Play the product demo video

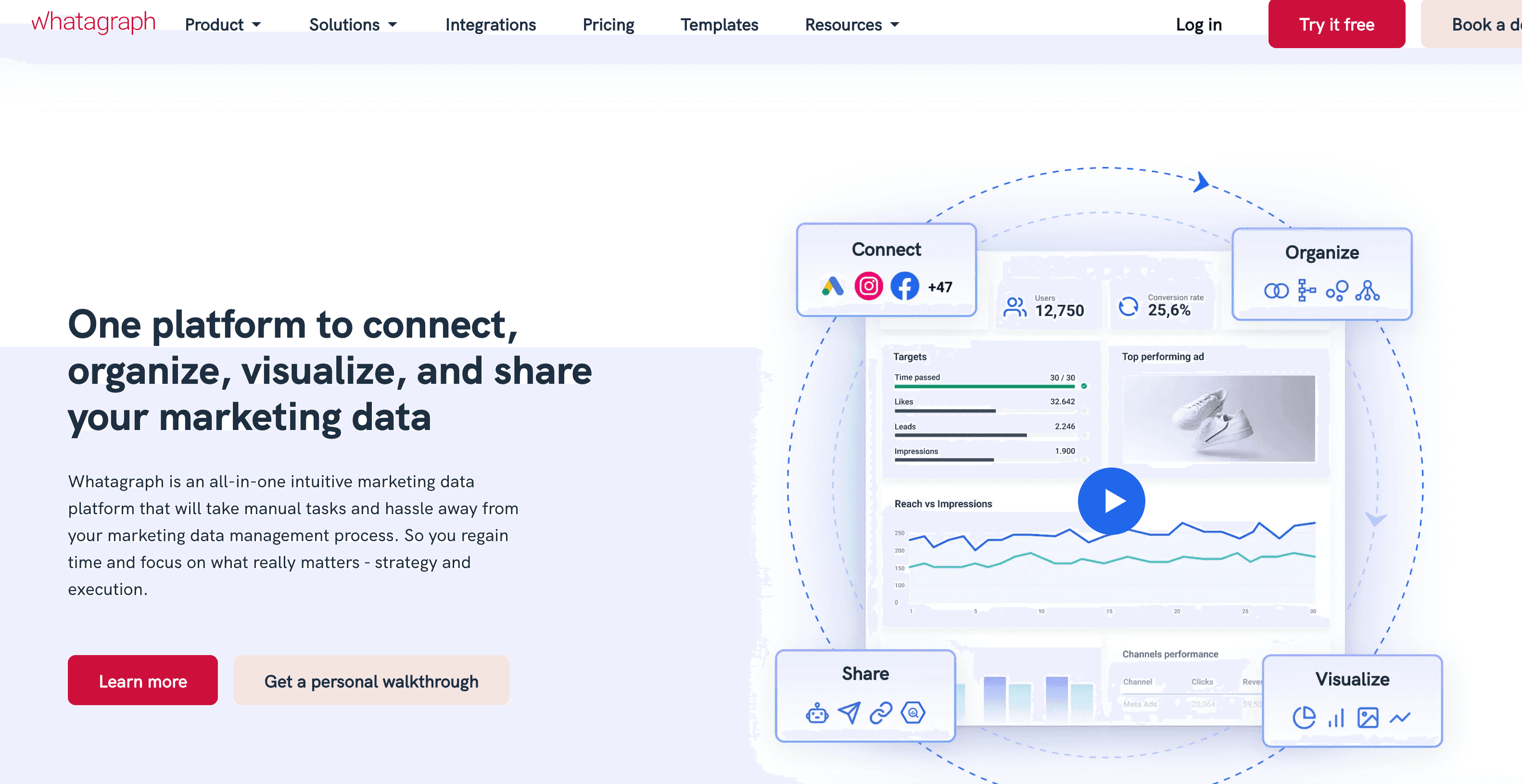pos(1111,500)
